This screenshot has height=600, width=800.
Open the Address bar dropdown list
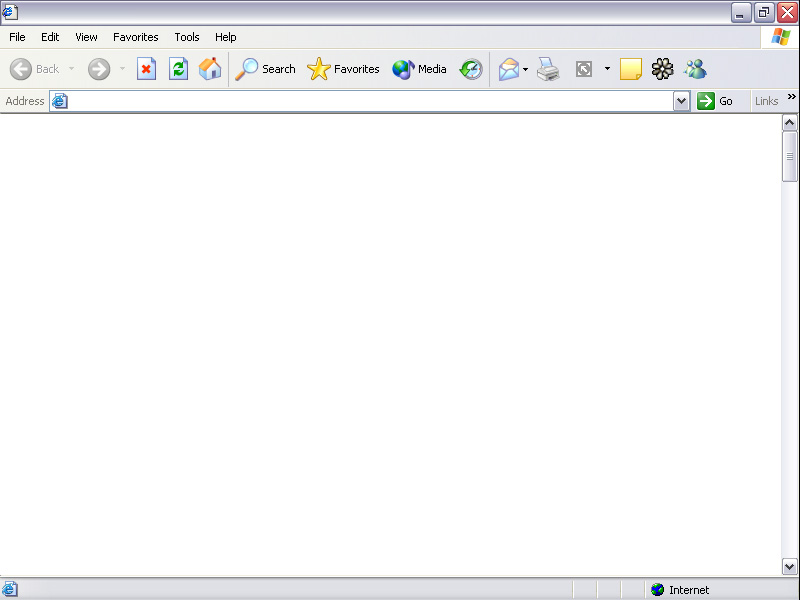tap(681, 101)
